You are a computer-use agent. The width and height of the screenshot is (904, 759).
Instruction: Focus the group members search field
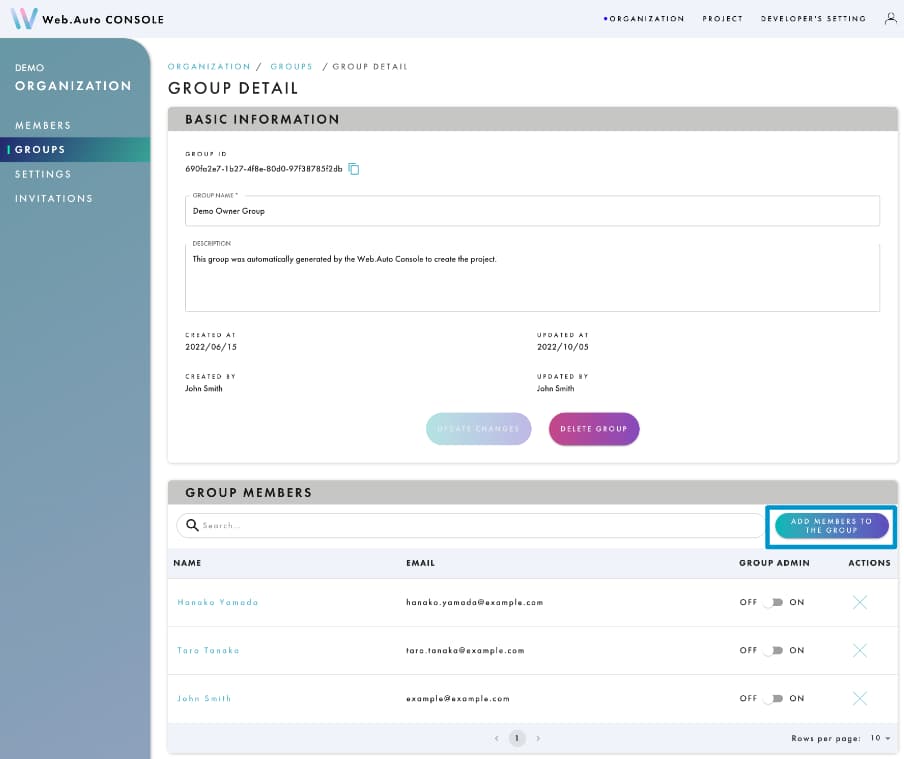[470, 525]
